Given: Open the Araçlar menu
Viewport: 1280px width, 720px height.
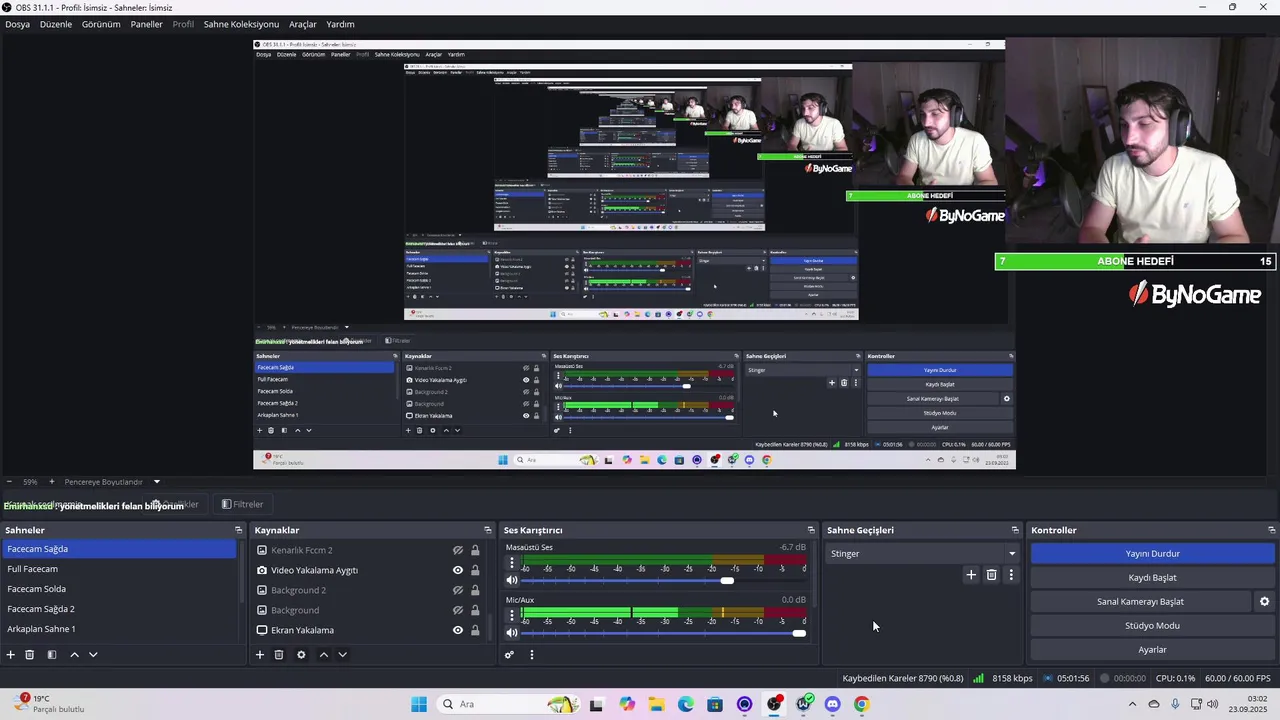Looking at the screenshot, I should [303, 24].
